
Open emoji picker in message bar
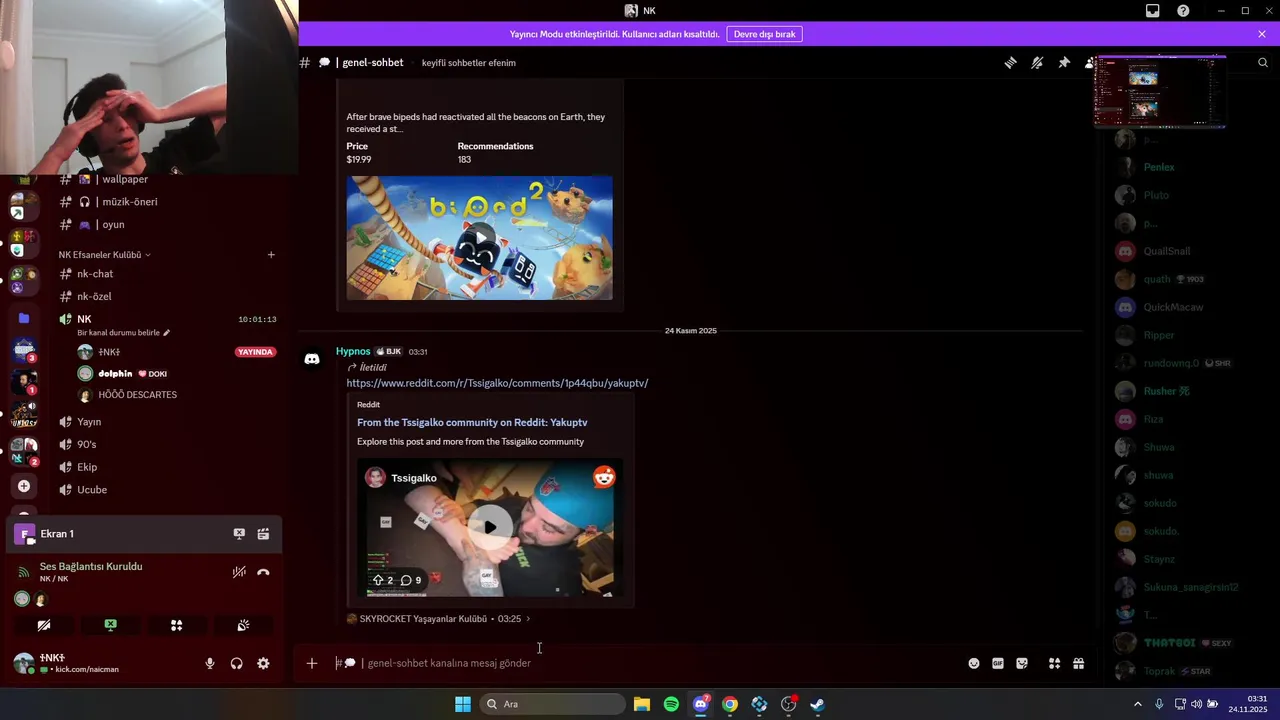click(x=974, y=663)
